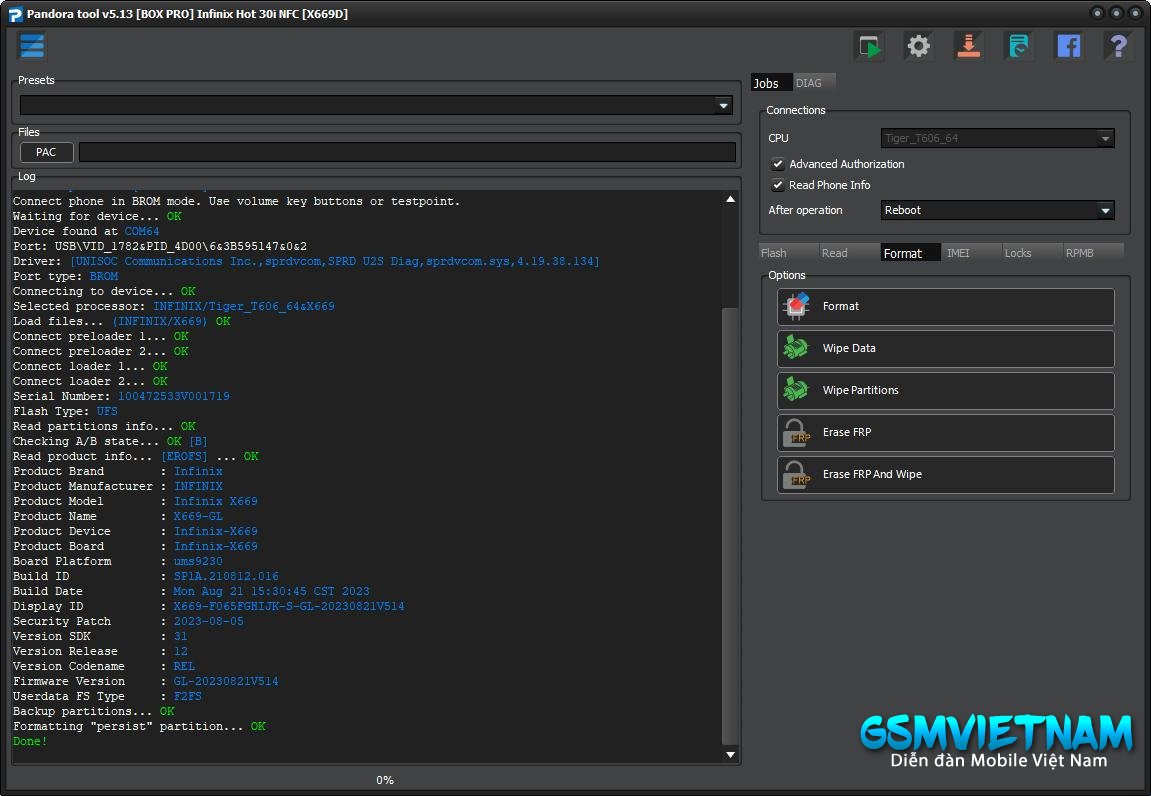Click the orange download icon
This screenshot has width=1151, height=796.
tap(969, 46)
